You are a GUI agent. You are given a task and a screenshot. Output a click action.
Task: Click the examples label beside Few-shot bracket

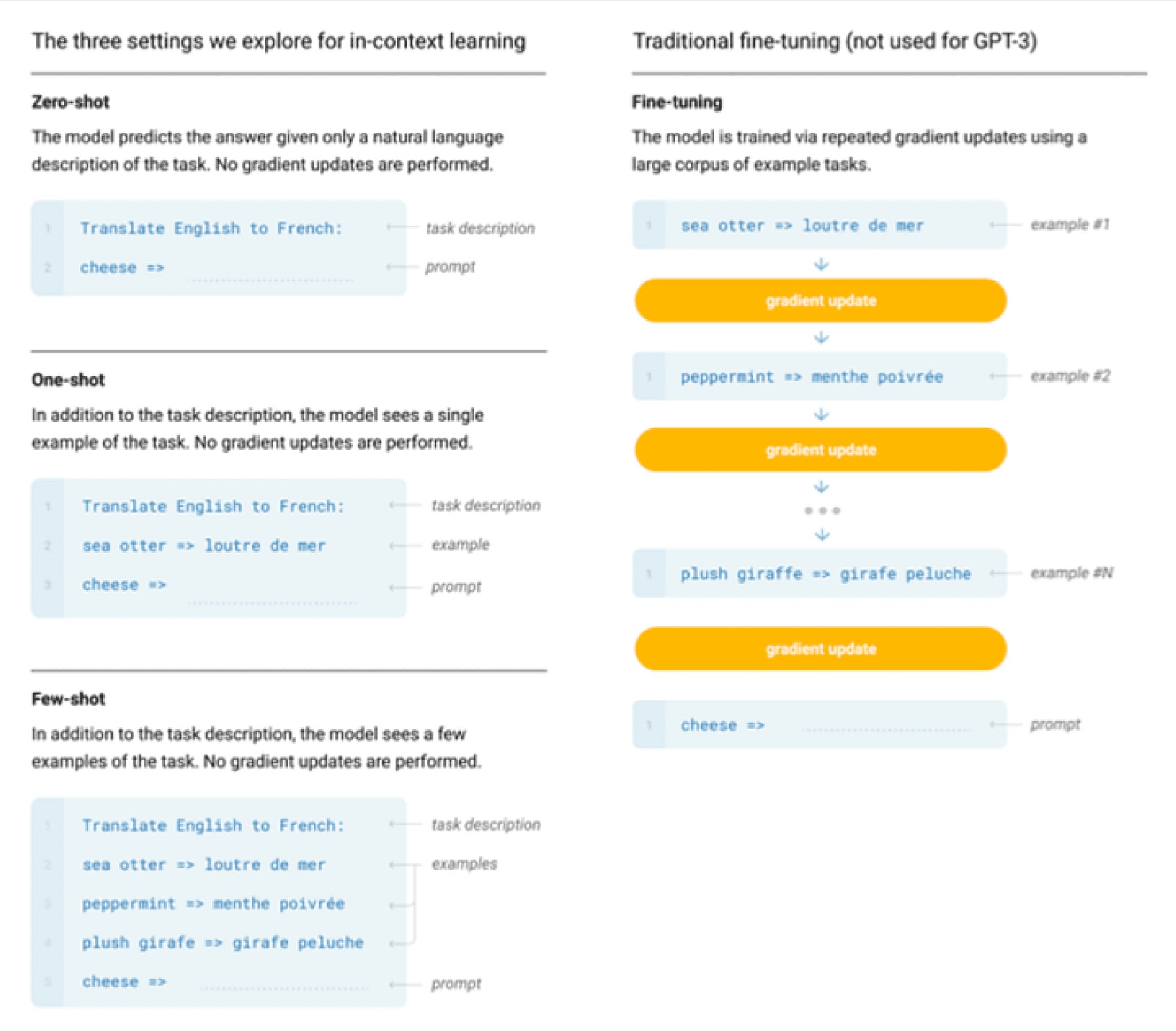point(464,864)
